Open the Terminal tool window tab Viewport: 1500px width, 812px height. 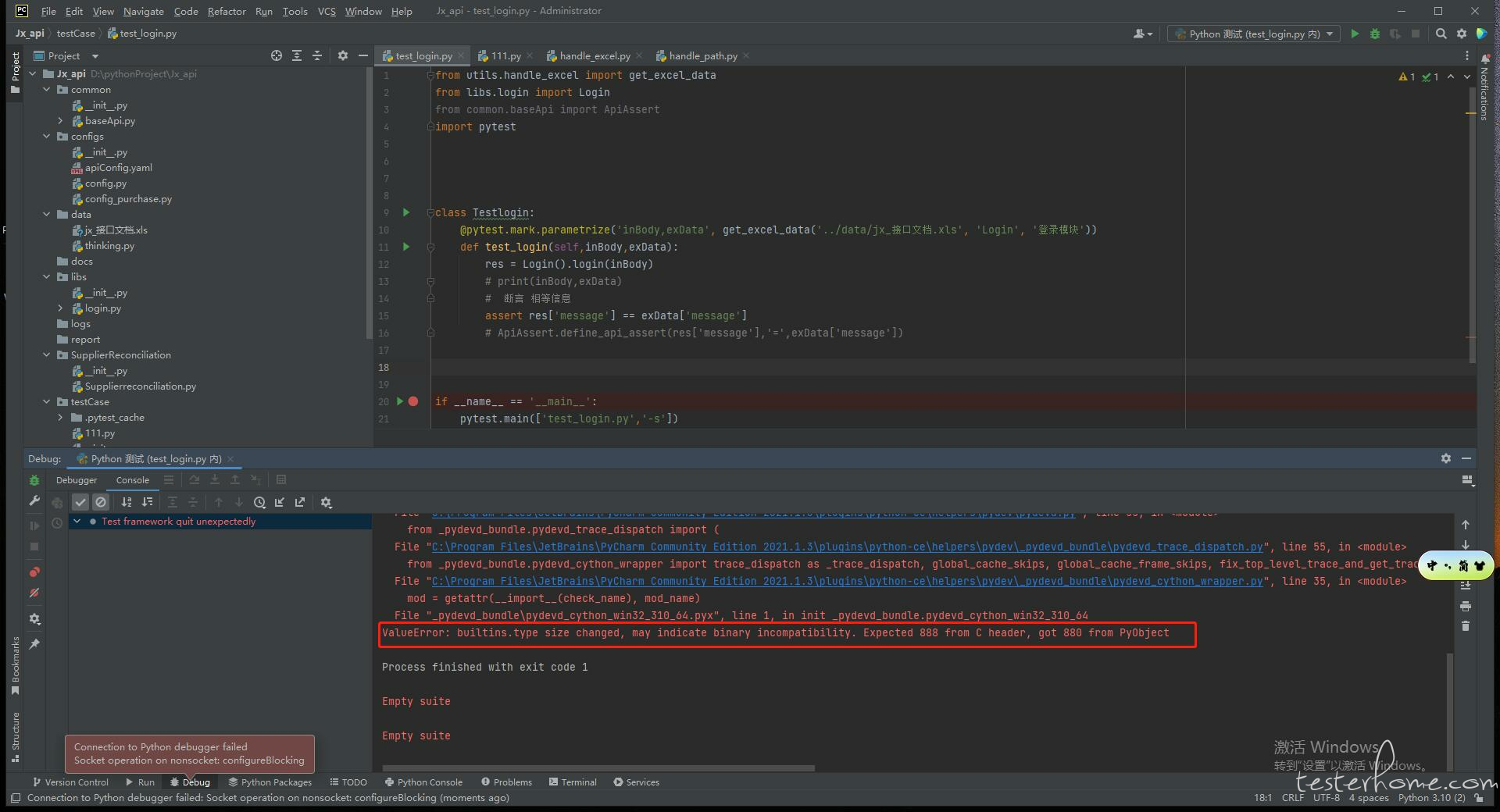pos(573,782)
